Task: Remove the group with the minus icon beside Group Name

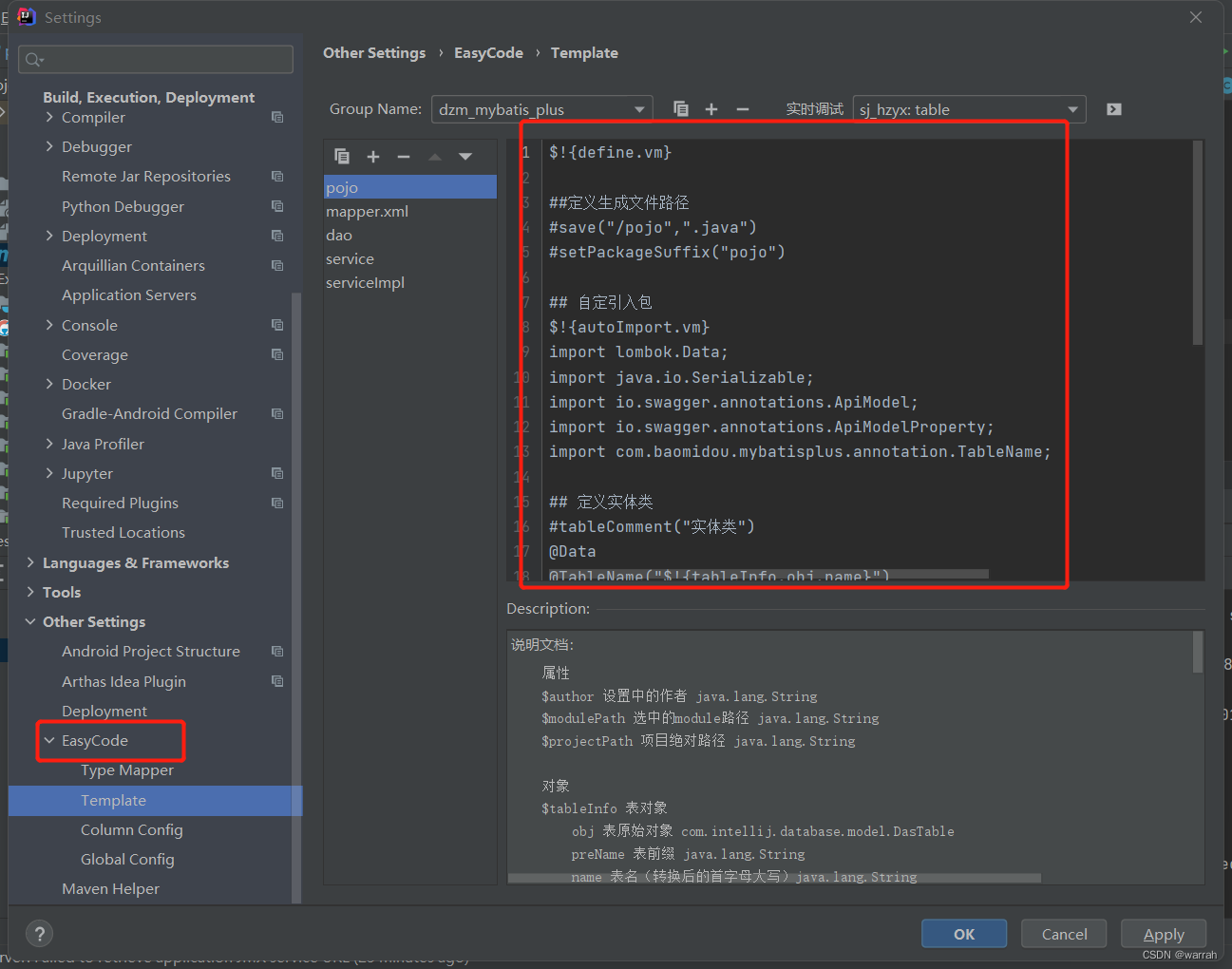Action: tap(743, 109)
